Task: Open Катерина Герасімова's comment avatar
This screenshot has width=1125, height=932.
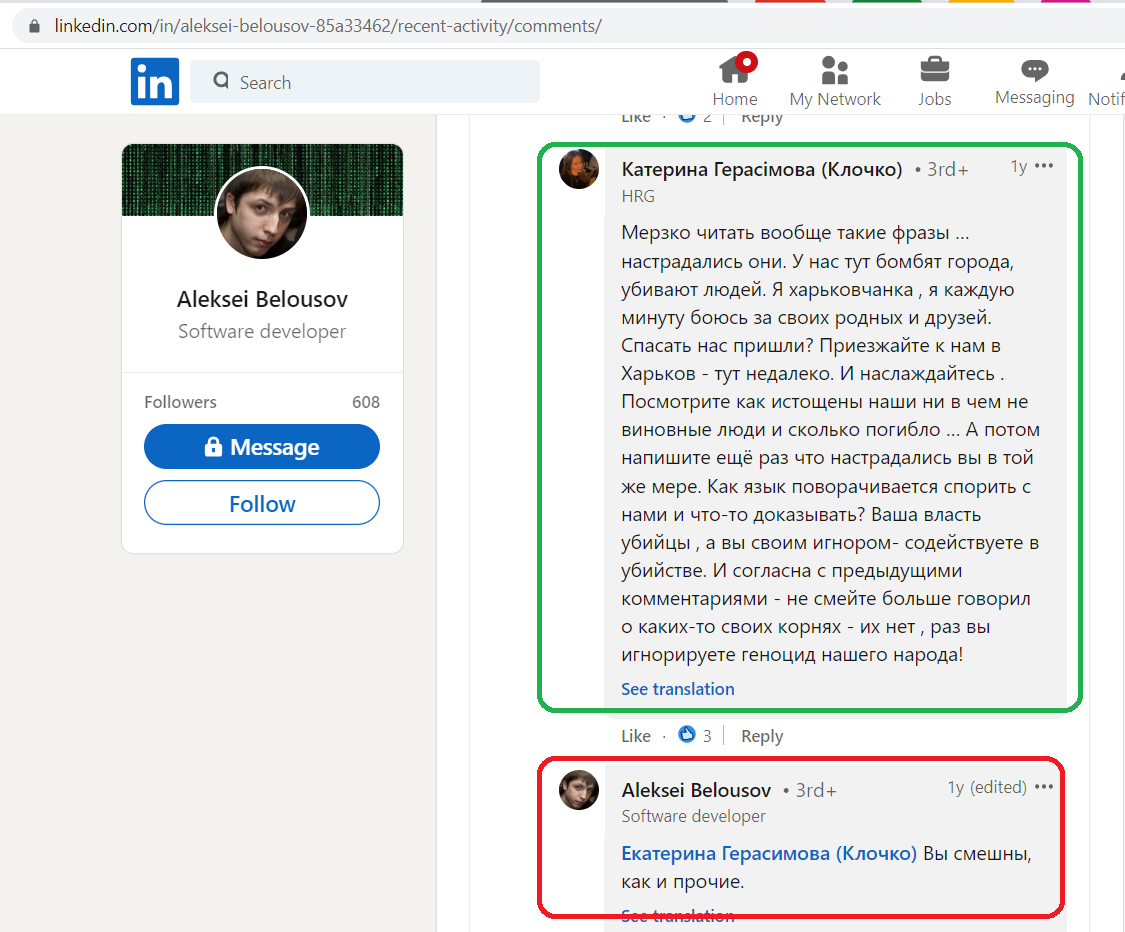Action: [579, 169]
